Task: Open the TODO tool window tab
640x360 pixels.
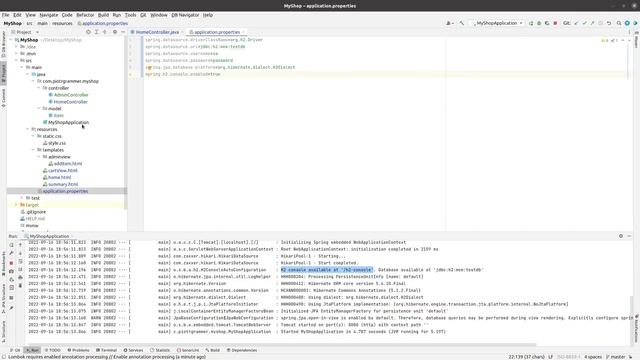Action: point(52,350)
